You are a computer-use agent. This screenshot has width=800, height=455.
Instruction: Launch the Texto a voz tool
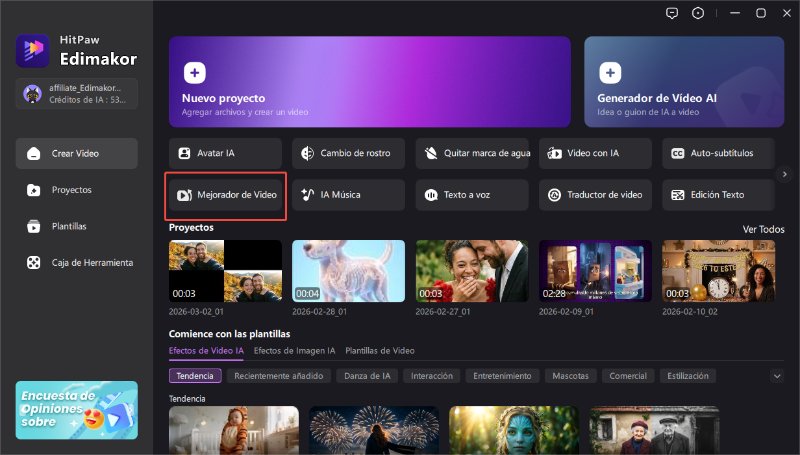(472, 195)
